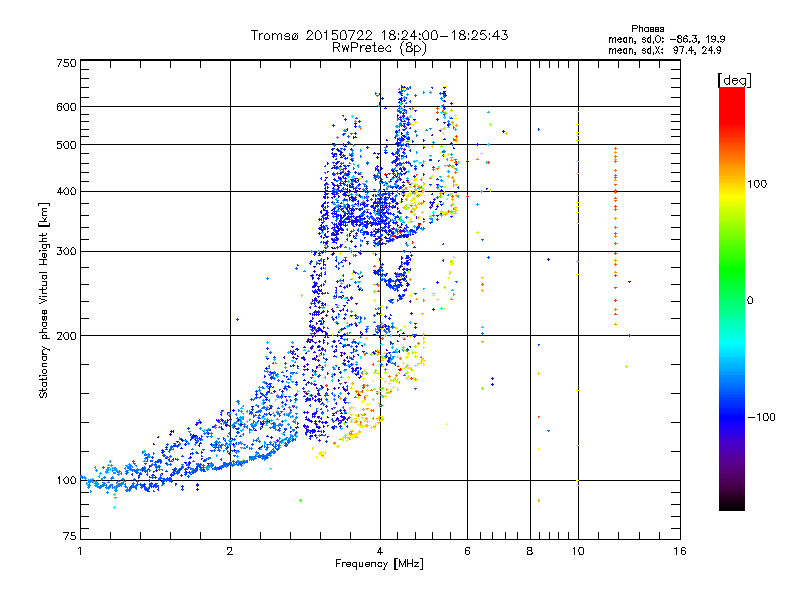Click the y-axis tick label '500'
The width and height of the screenshot is (800, 600).
tap(66, 145)
